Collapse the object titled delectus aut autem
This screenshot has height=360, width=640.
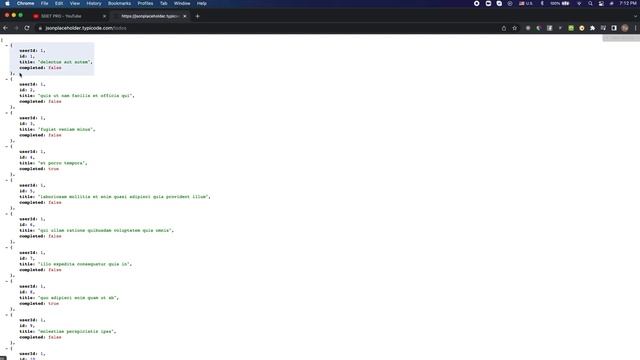click(x=7, y=45)
